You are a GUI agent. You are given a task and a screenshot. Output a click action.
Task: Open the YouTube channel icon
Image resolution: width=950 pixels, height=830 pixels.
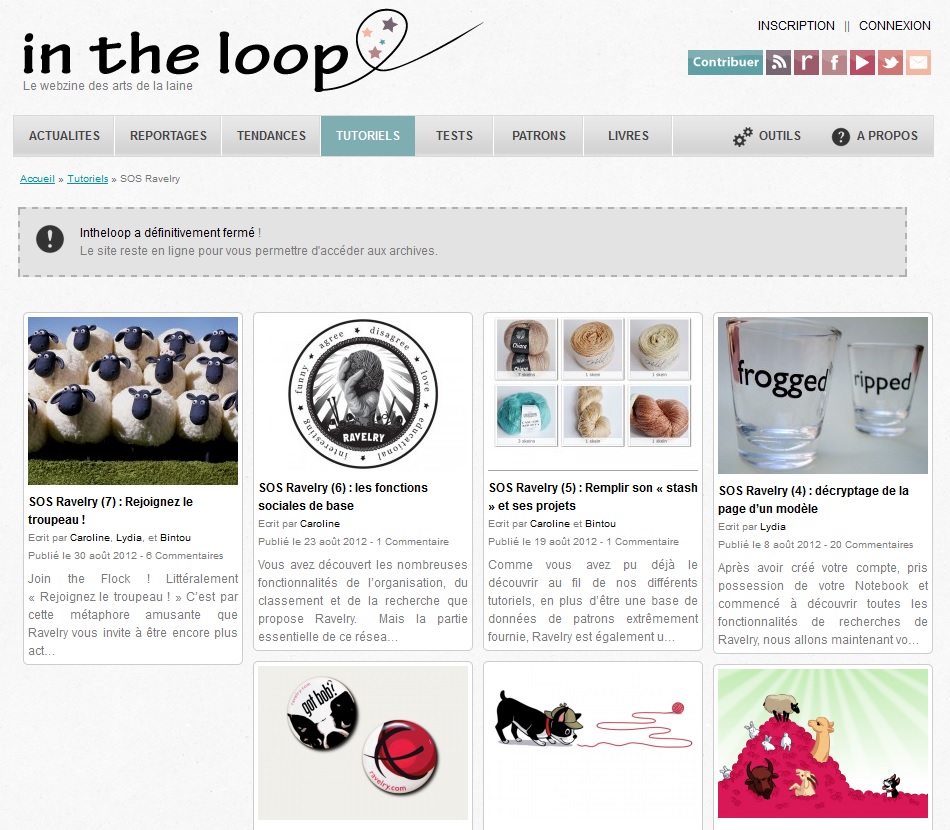[x=862, y=62]
